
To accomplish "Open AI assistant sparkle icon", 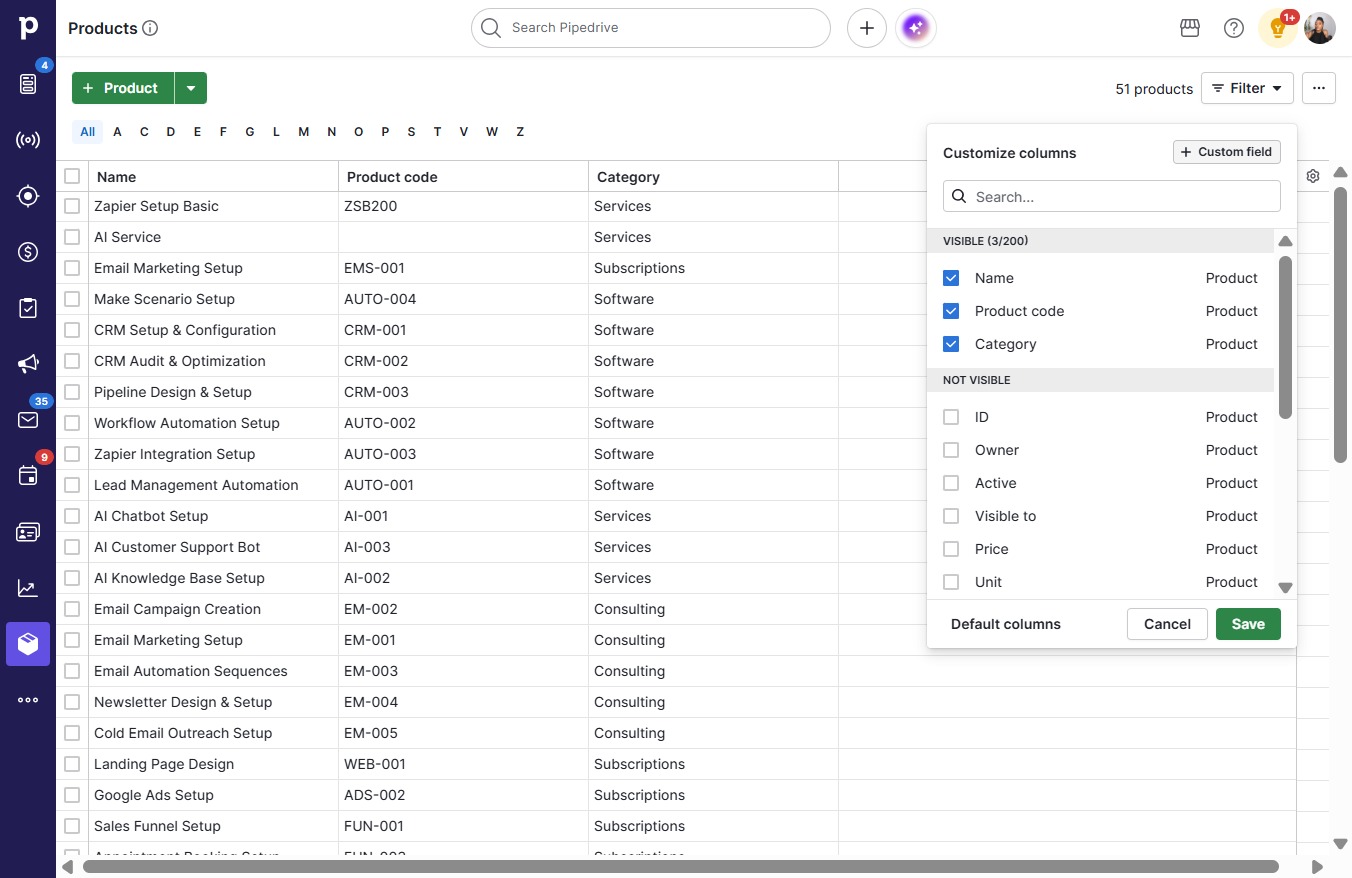I will point(916,28).
